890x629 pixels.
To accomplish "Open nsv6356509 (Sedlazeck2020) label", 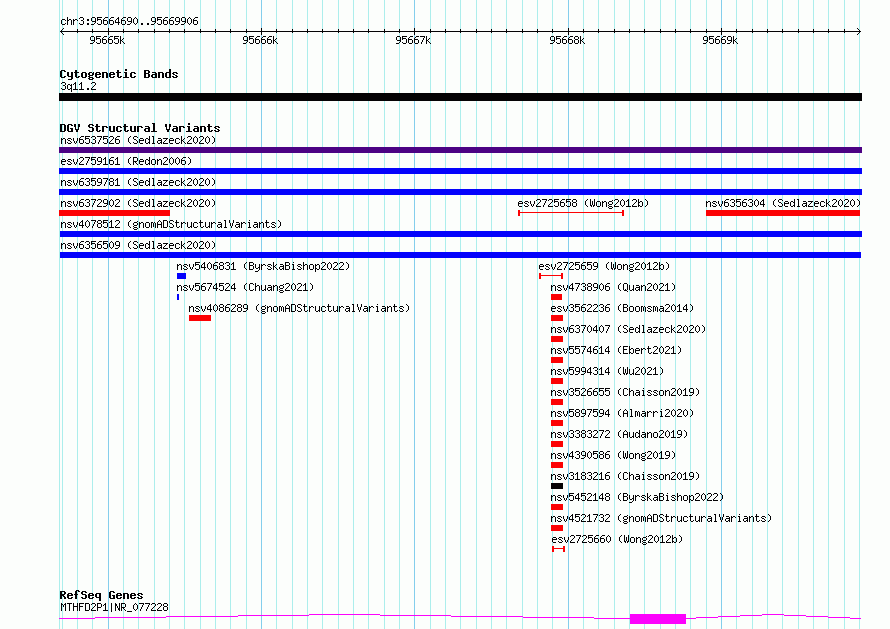I will coord(138,245).
